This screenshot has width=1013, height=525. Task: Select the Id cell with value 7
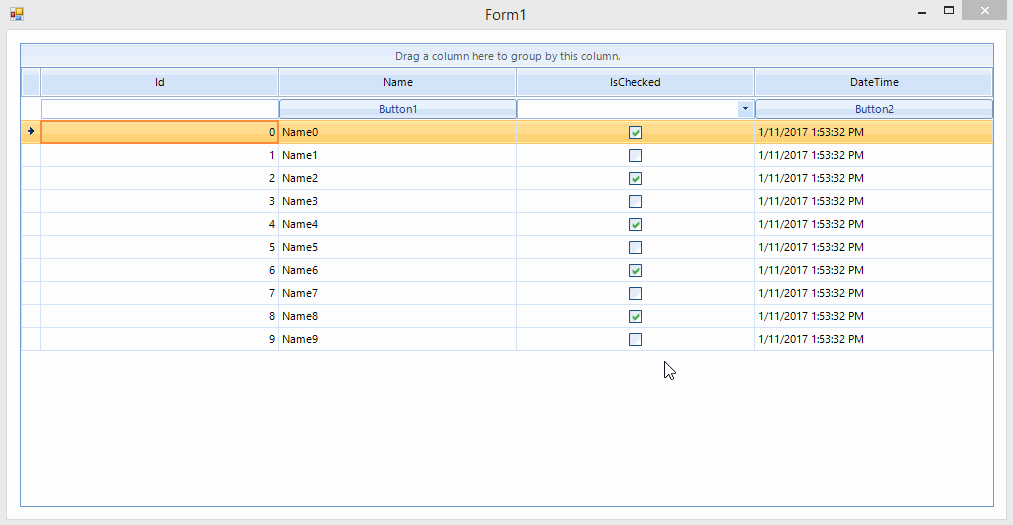coord(160,293)
